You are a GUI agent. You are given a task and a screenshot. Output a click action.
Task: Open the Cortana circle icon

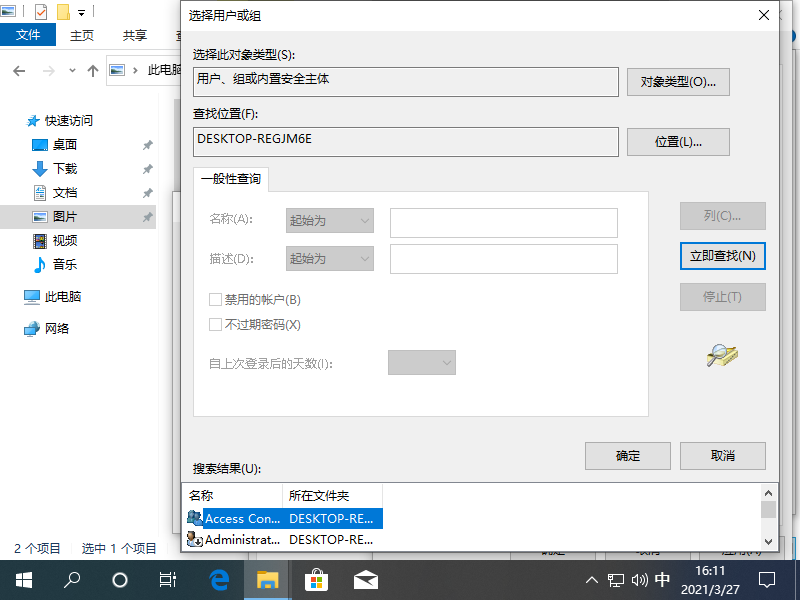point(120,579)
